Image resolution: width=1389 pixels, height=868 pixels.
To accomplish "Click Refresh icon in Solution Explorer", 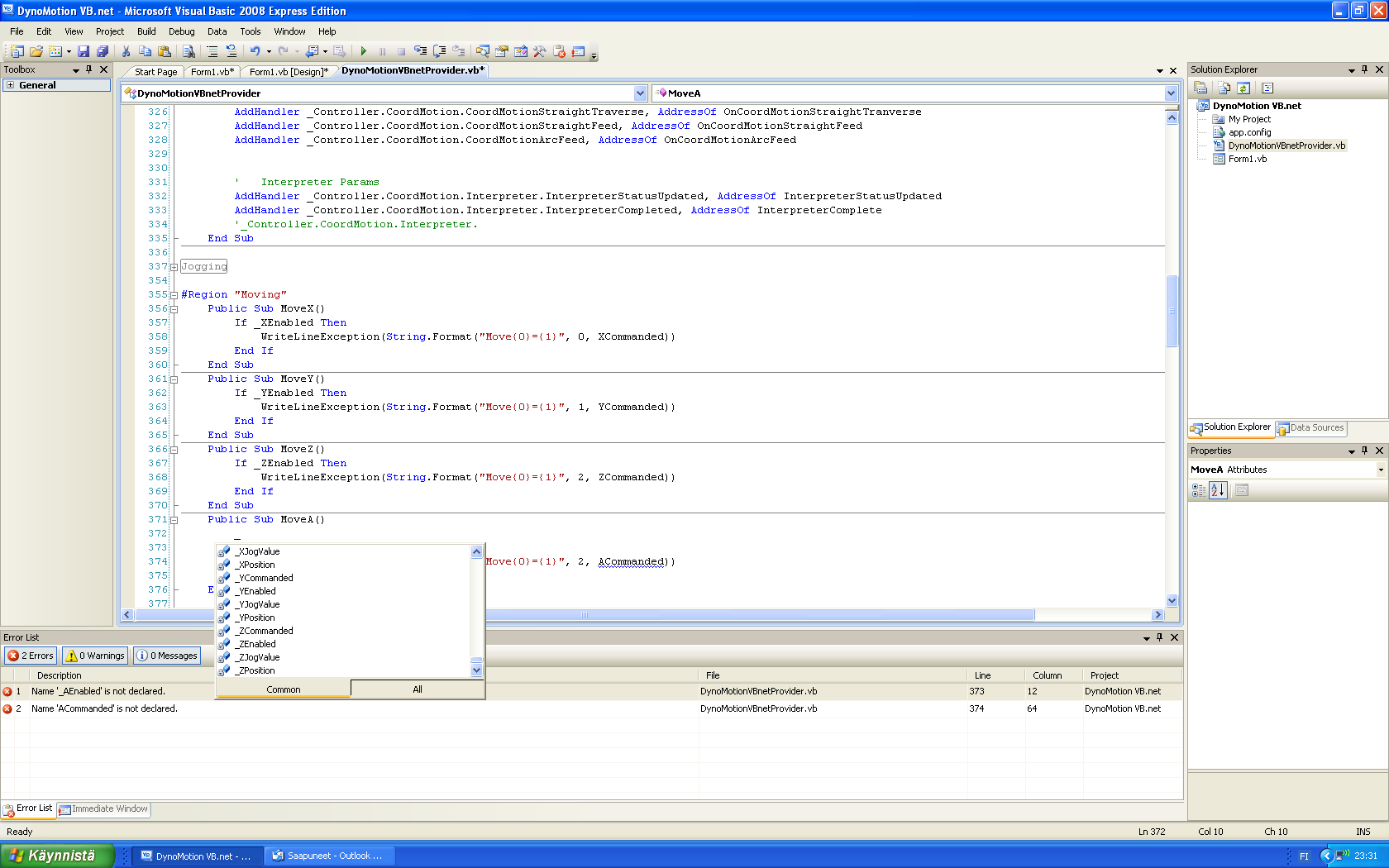I will (x=1243, y=88).
